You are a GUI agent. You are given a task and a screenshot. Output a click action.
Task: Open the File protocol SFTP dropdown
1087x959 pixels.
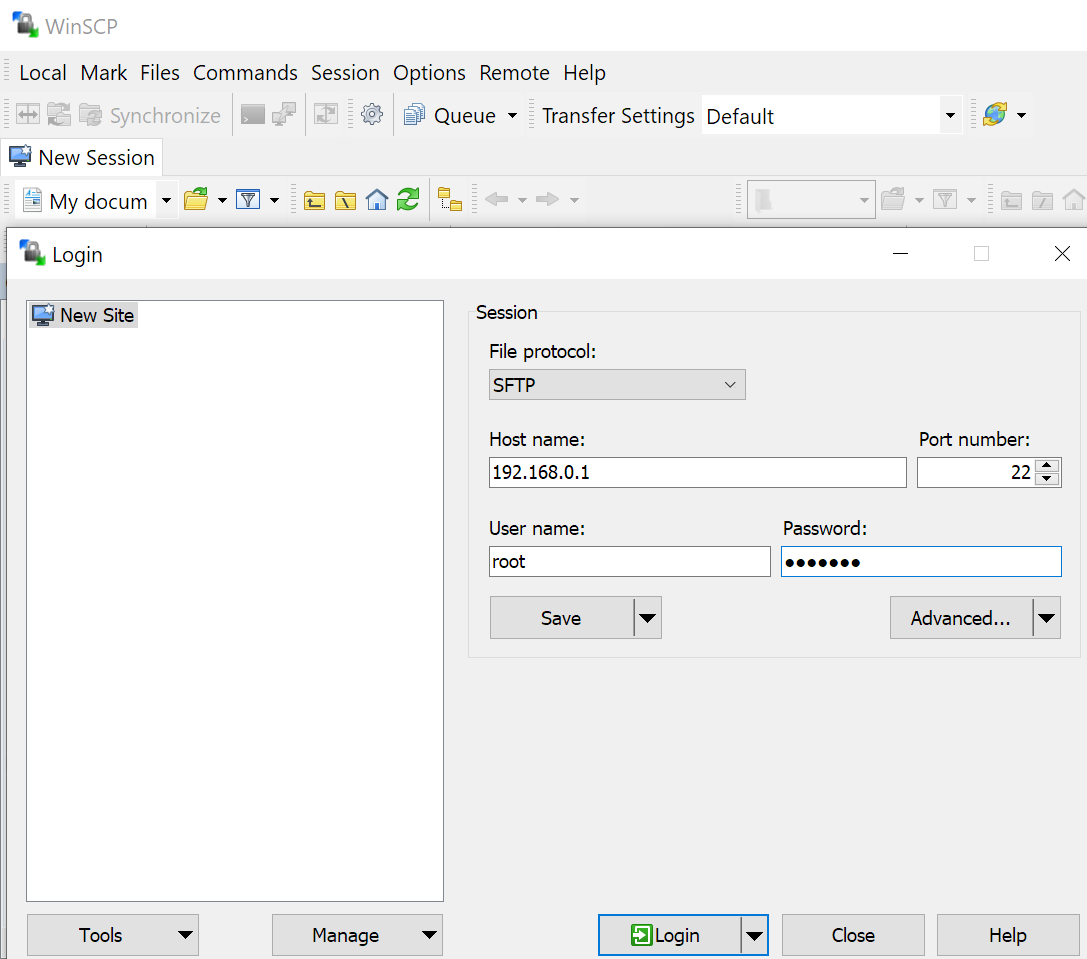click(617, 385)
